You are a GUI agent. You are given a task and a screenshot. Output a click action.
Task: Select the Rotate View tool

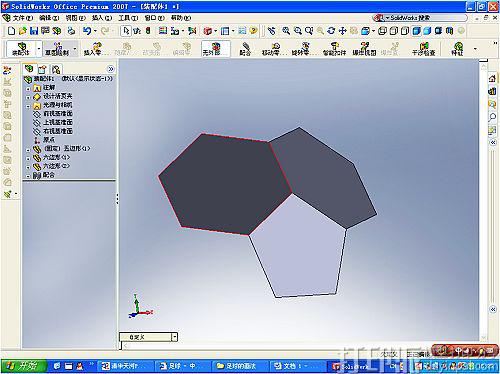click(x=331, y=31)
